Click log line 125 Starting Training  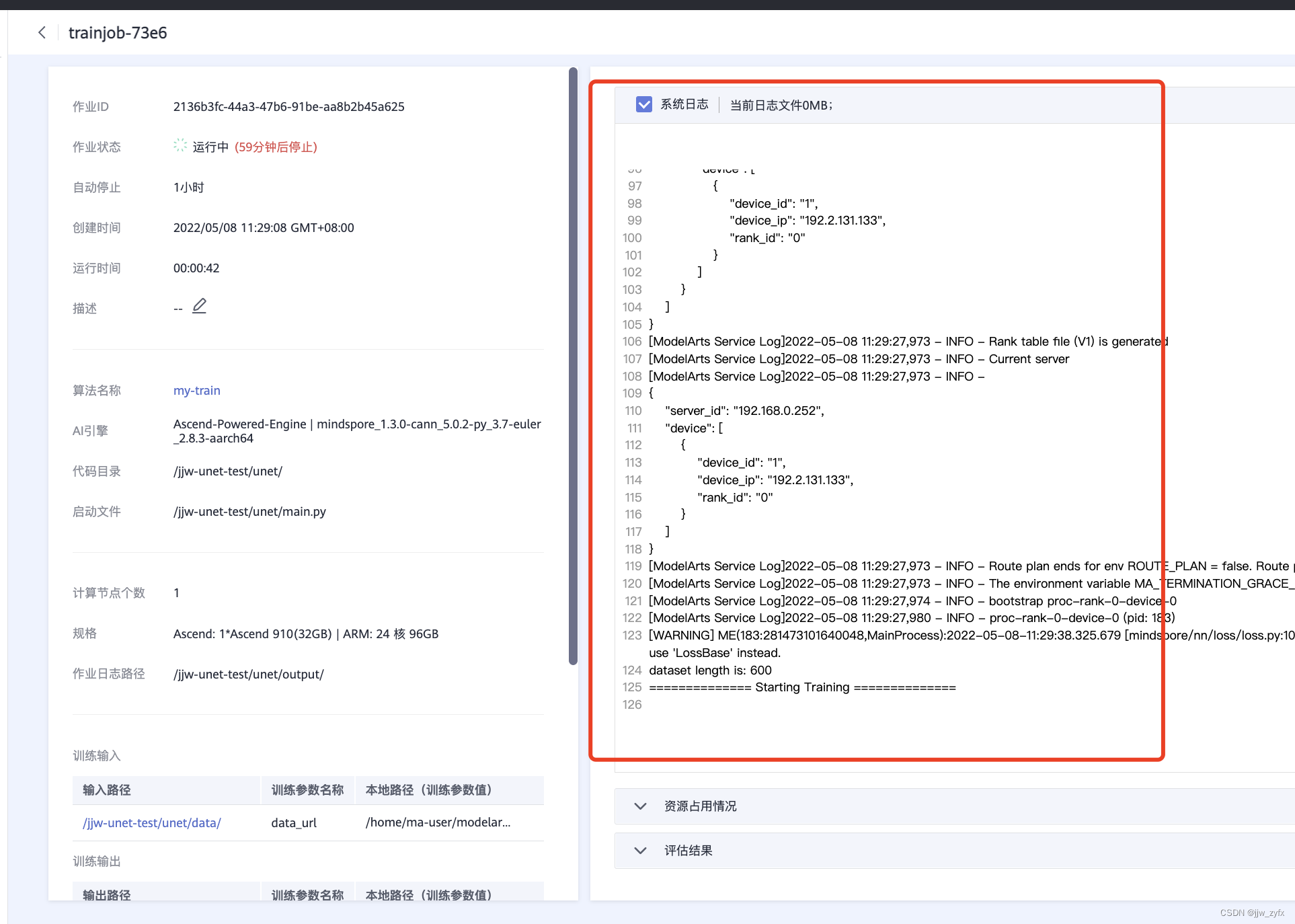pos(801,687)
